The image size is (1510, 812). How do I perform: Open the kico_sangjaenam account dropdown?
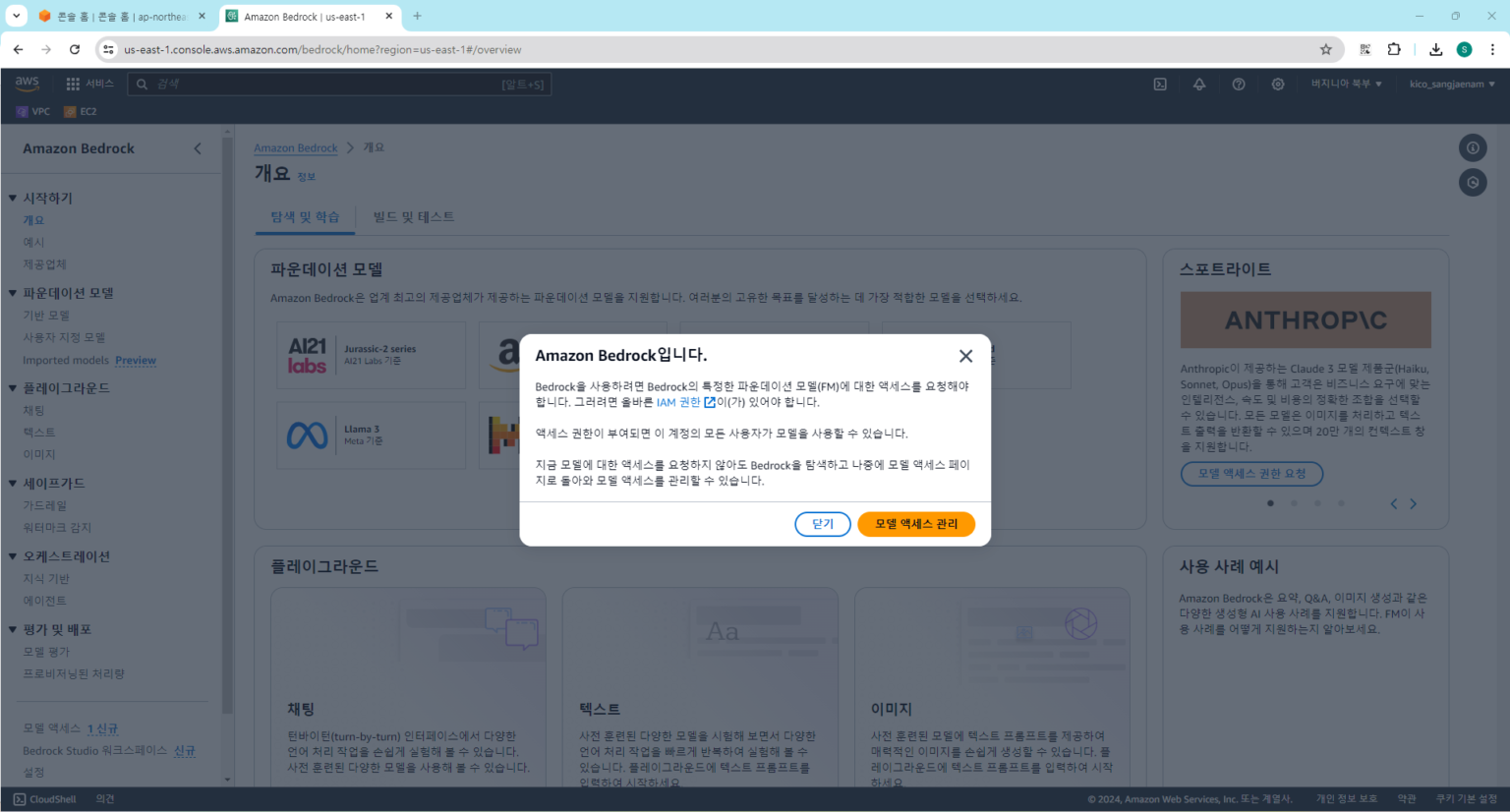1451,85
